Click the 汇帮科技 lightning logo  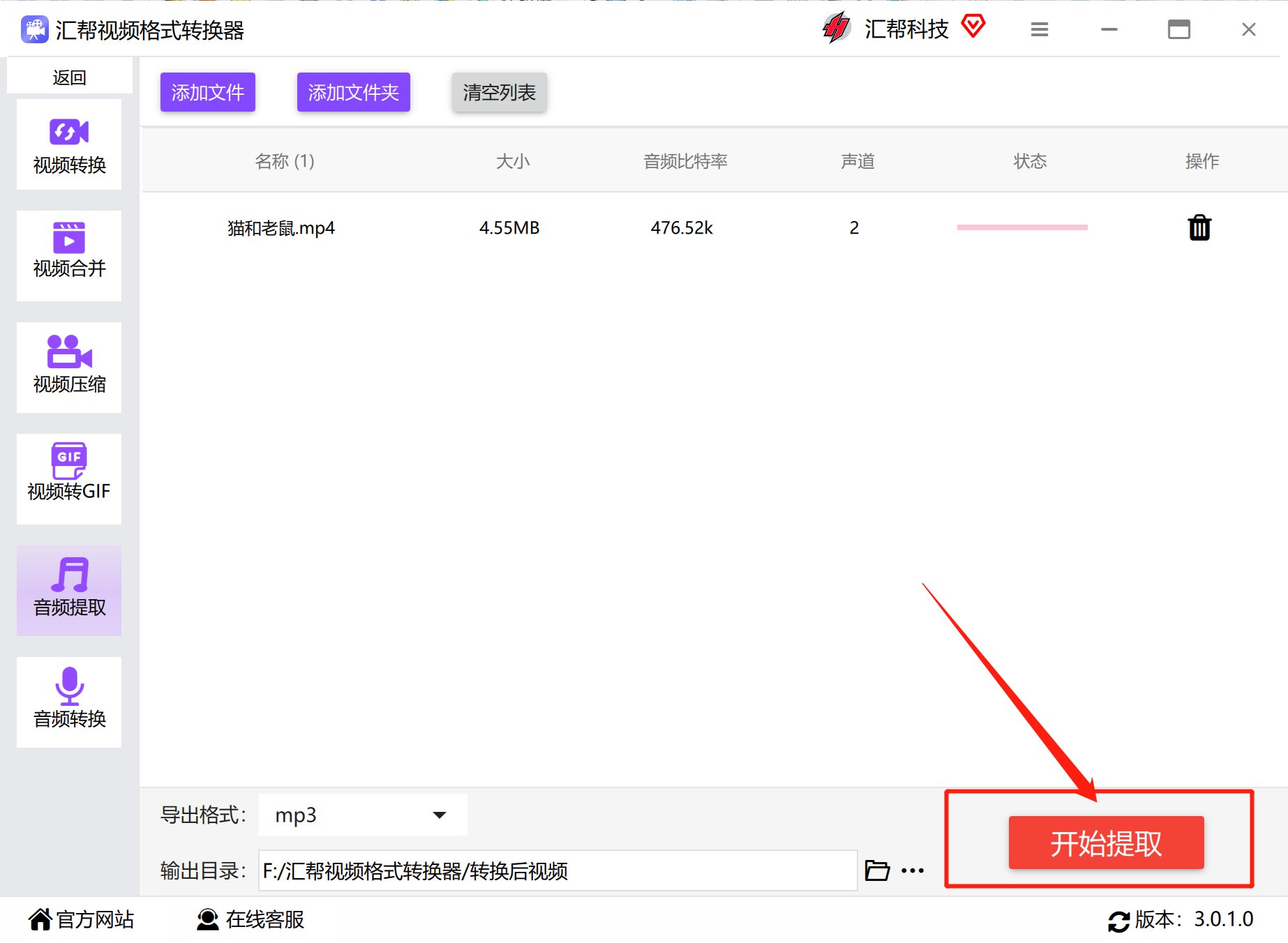point(836,28)
